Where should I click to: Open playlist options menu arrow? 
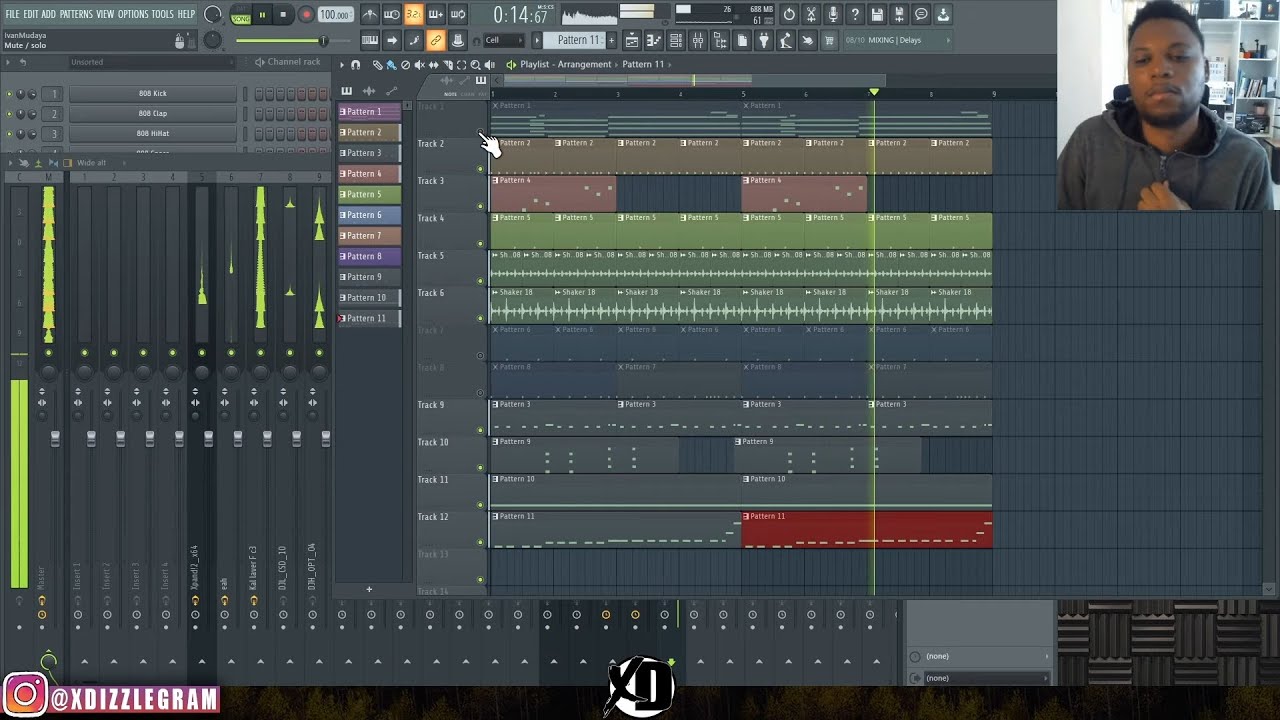coord(342,64)
